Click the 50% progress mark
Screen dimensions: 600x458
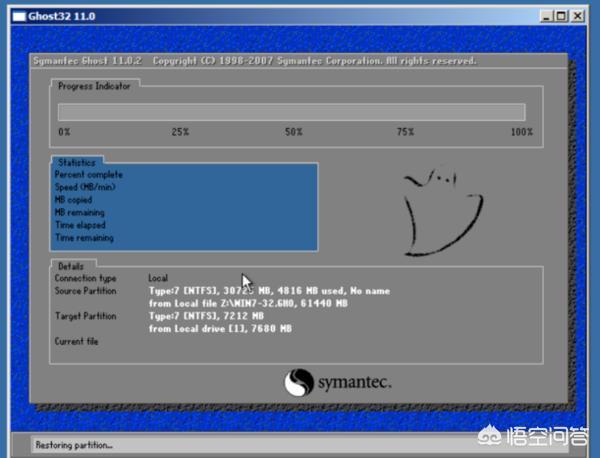click(x=293, y=132)
